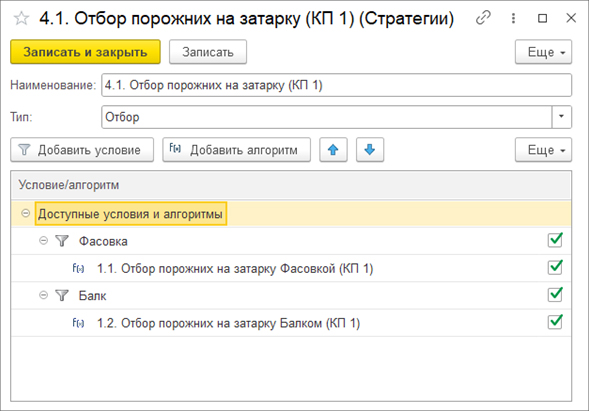
Task: Add form to favorites with star icon
Action: [x=21, y=18]
